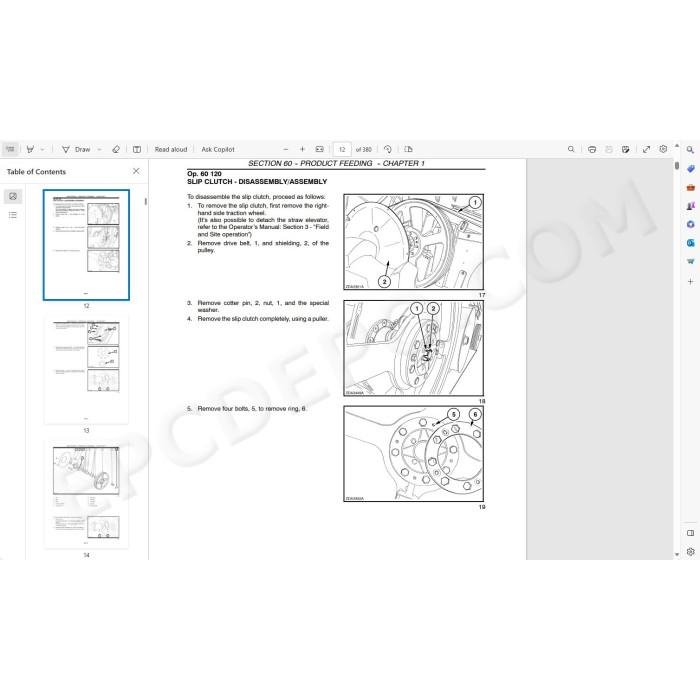Click the 'Table of Contents' panel title

[x=36, y=171]
